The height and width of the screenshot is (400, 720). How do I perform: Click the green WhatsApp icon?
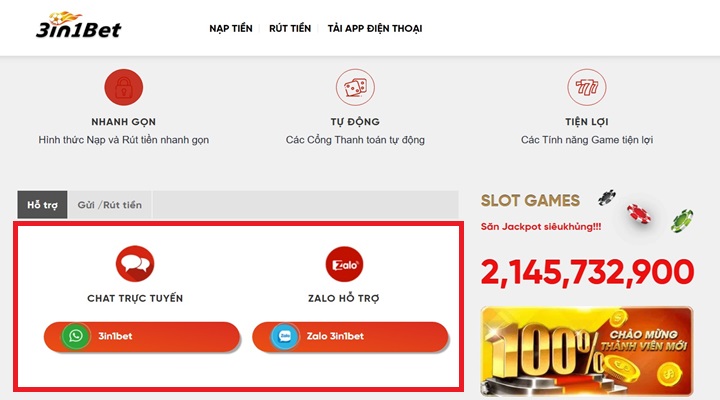point(75,336)
